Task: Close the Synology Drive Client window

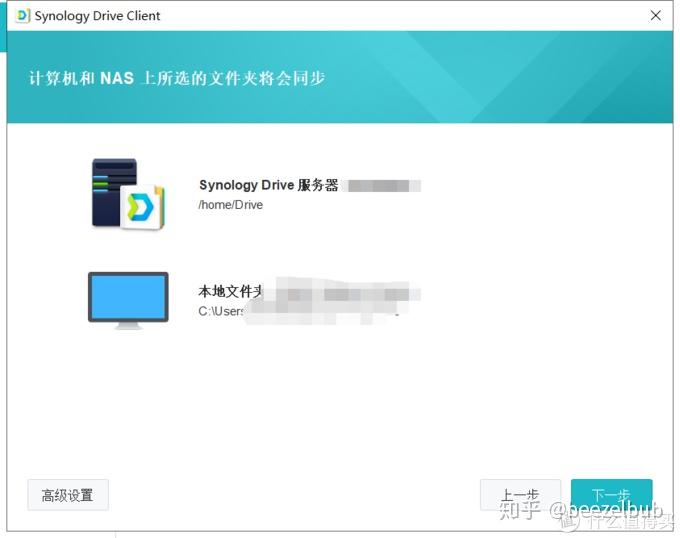Action: (x=655, y=16)
